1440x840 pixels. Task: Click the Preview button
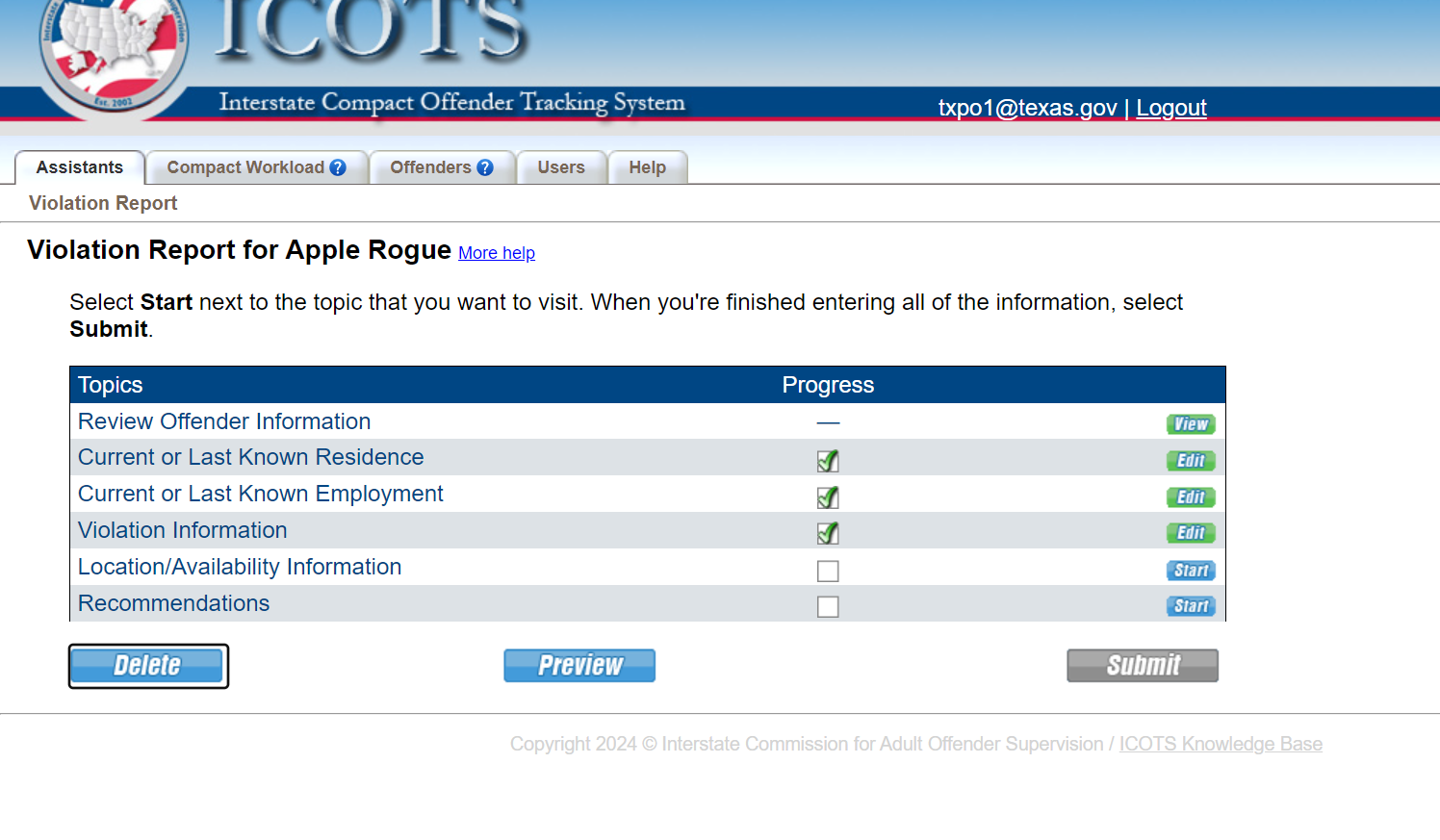click(x=579, y=666)
